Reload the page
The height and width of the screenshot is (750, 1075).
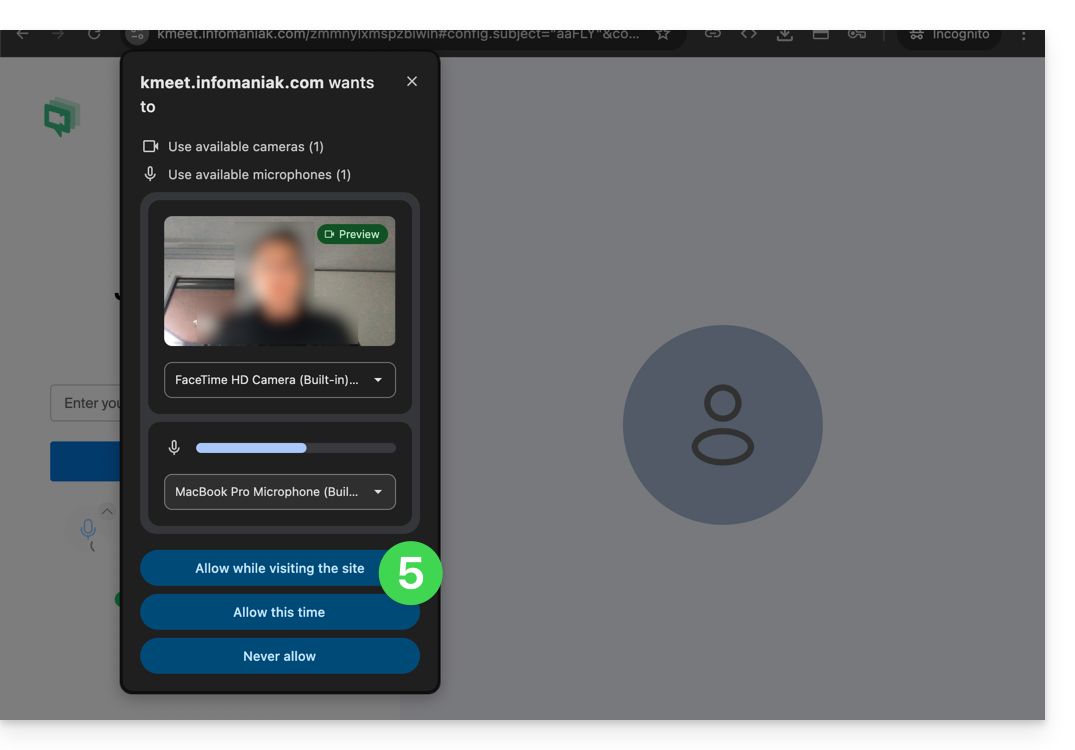point(94,34)
